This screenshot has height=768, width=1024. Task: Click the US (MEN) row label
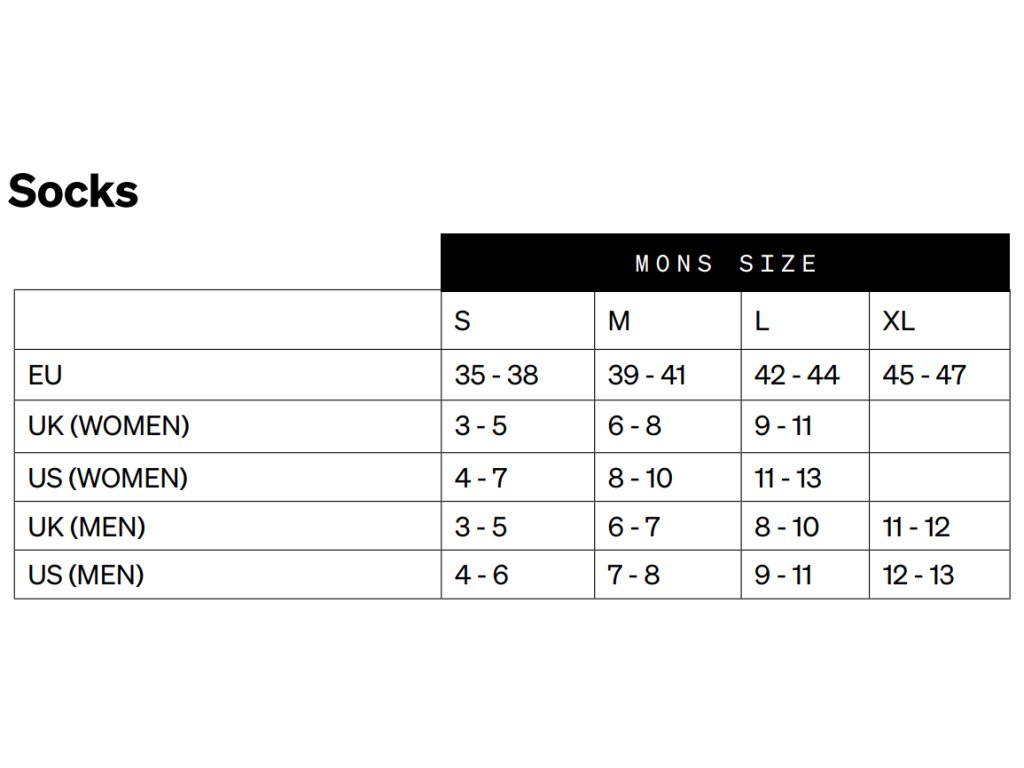(x=227, y=575)
